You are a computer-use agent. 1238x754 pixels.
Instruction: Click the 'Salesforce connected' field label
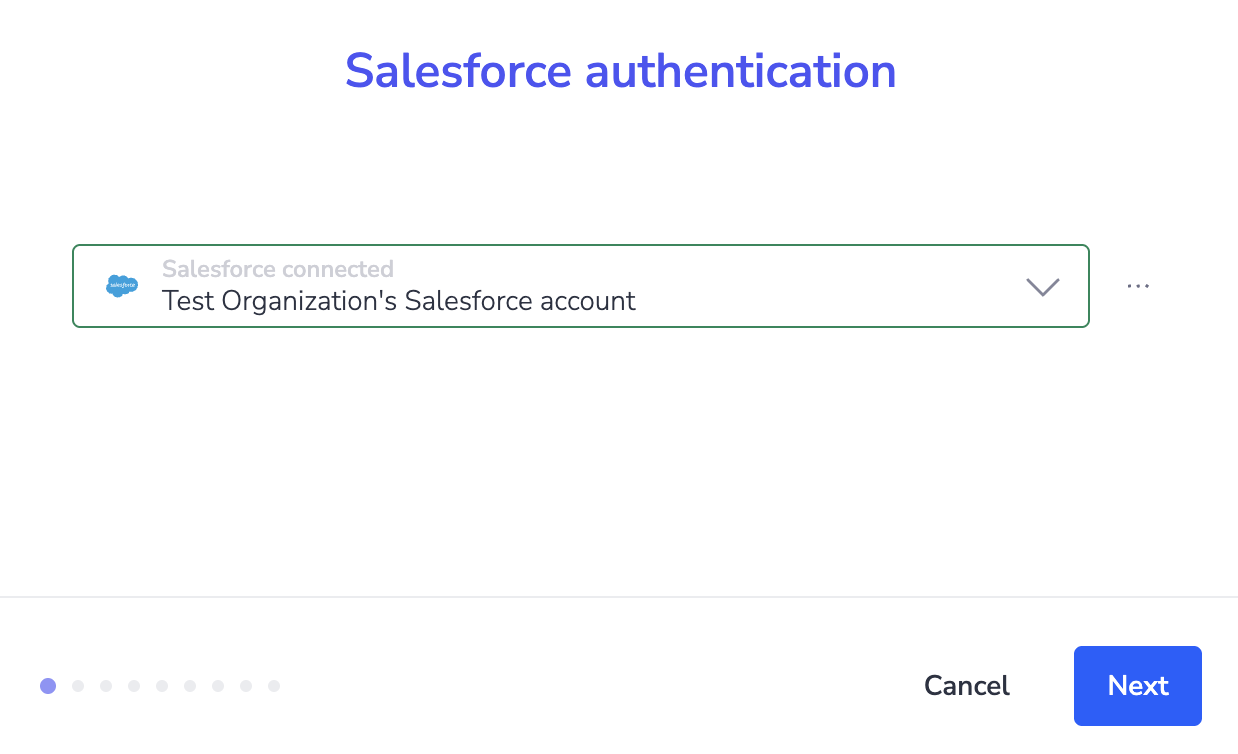tap(277, 269)
